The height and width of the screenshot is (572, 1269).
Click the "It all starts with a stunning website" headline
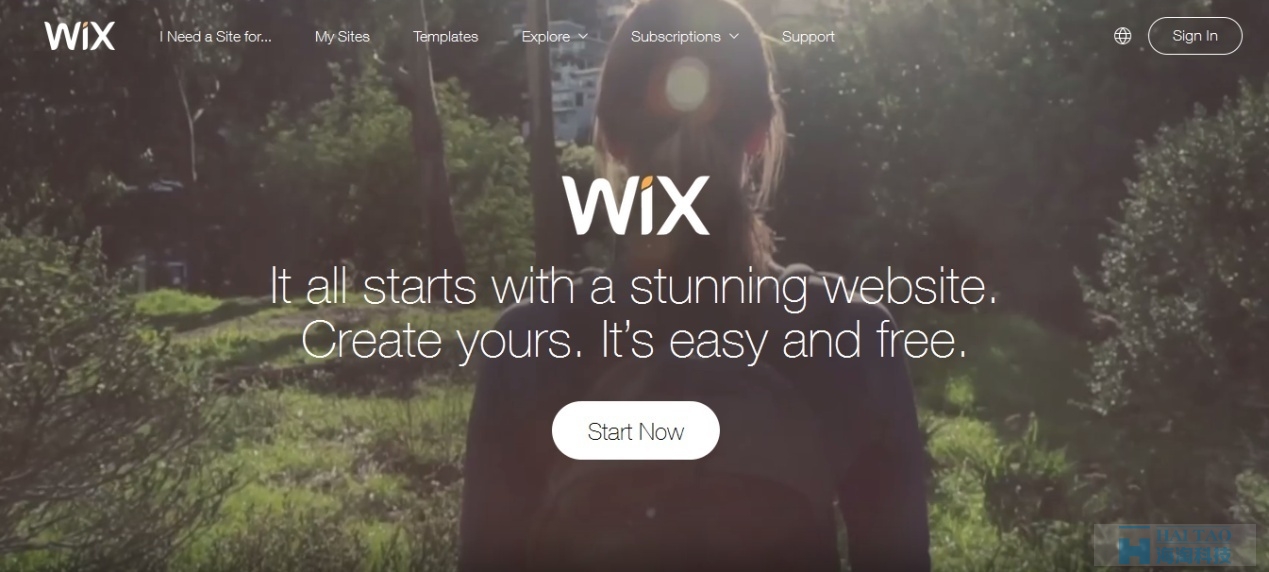pyautogui.click(x=634, y=286)
